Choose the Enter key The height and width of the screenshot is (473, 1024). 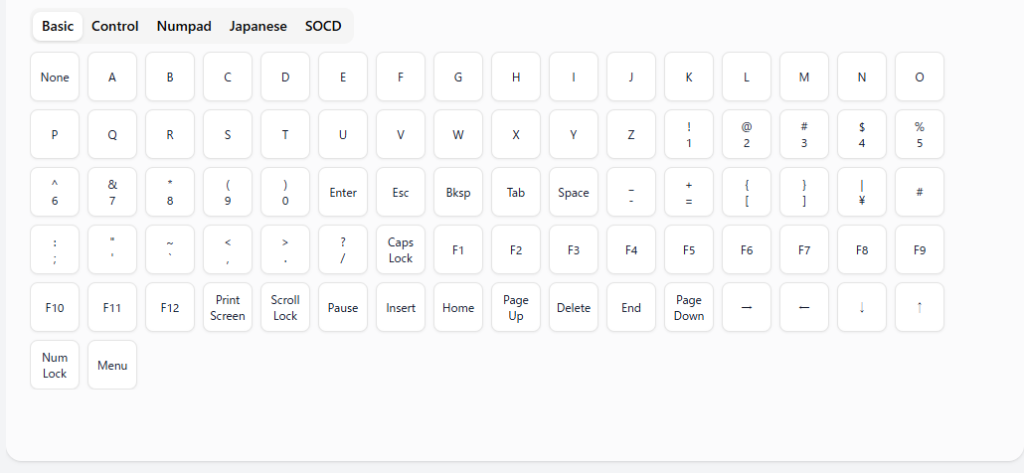[x=343, y=193]
